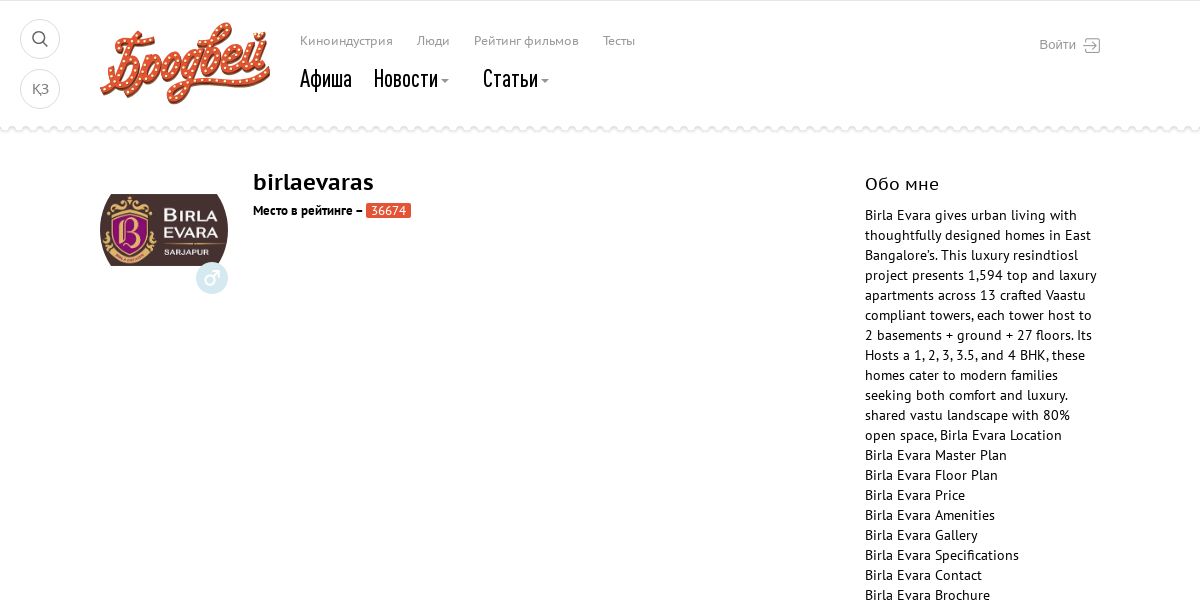Image resolution: width=1200 pixels, height=600 pixels.
Task: Click the Birla Evara Floor Plan line
Action: pos(931,475)
